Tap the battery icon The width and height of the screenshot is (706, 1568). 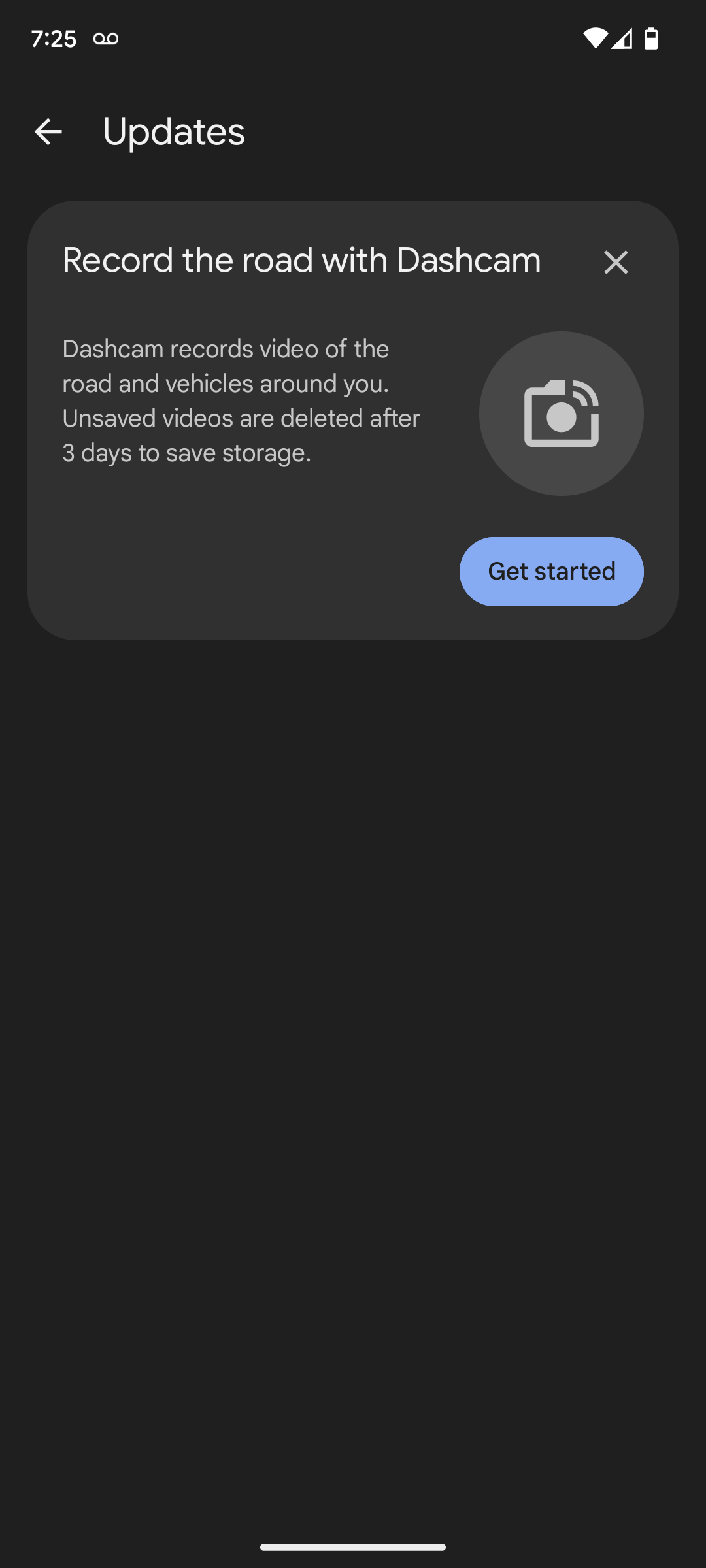pos(651,39)
